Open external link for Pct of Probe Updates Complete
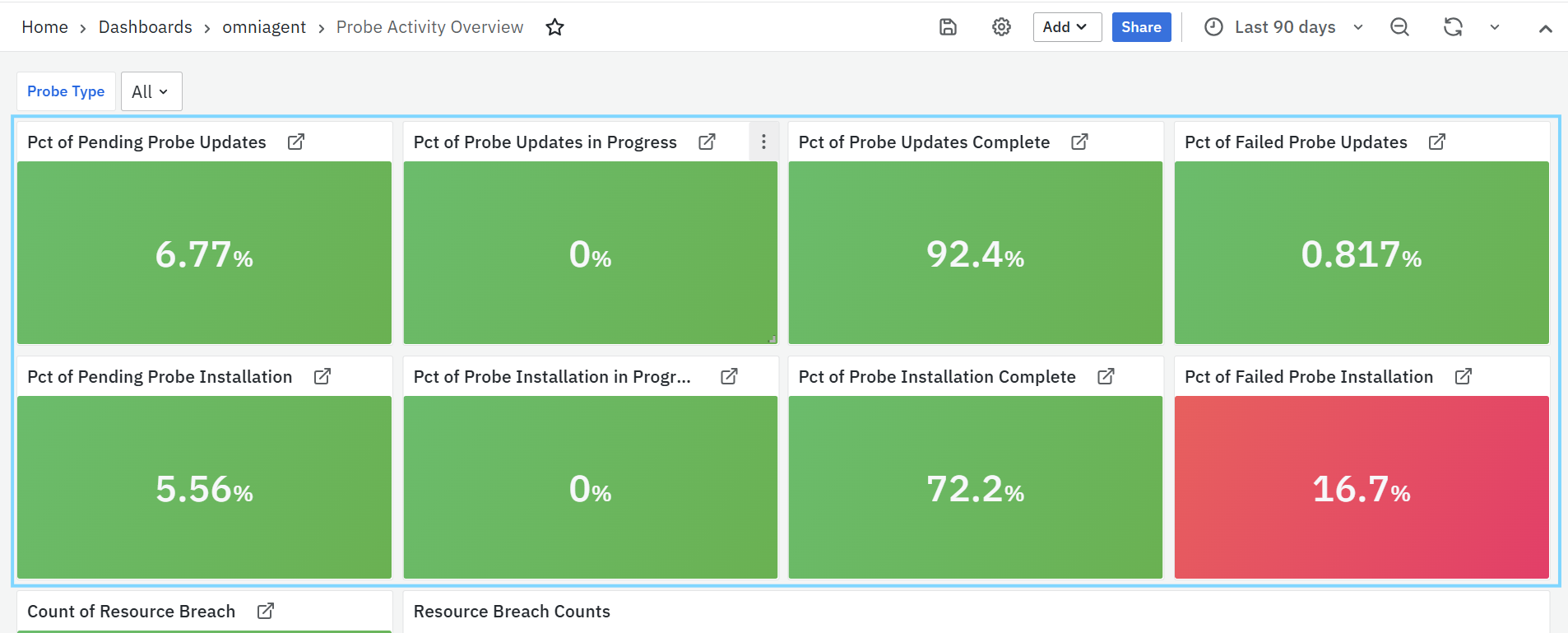The height and width of the screenshot is (633, 1568). tap(1079, 142)
